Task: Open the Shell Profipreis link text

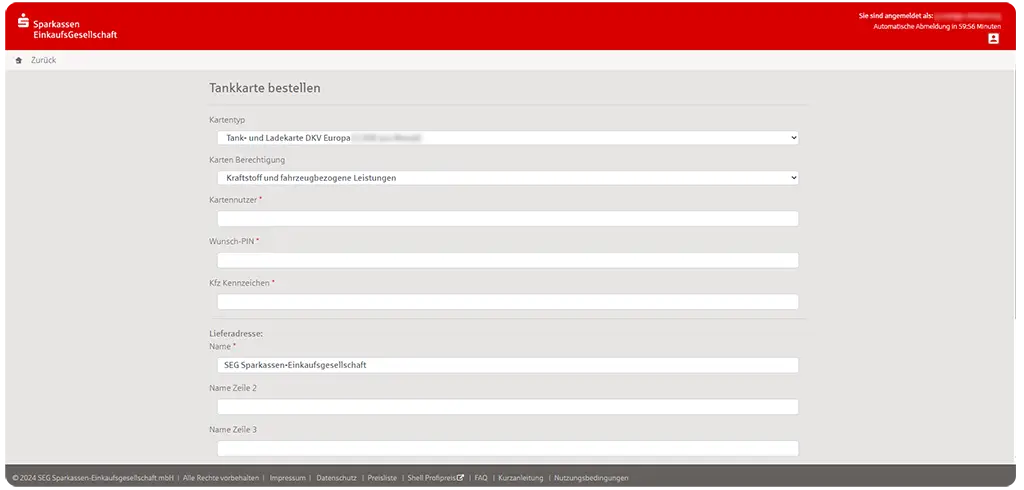Action: (x=431, y=478)
